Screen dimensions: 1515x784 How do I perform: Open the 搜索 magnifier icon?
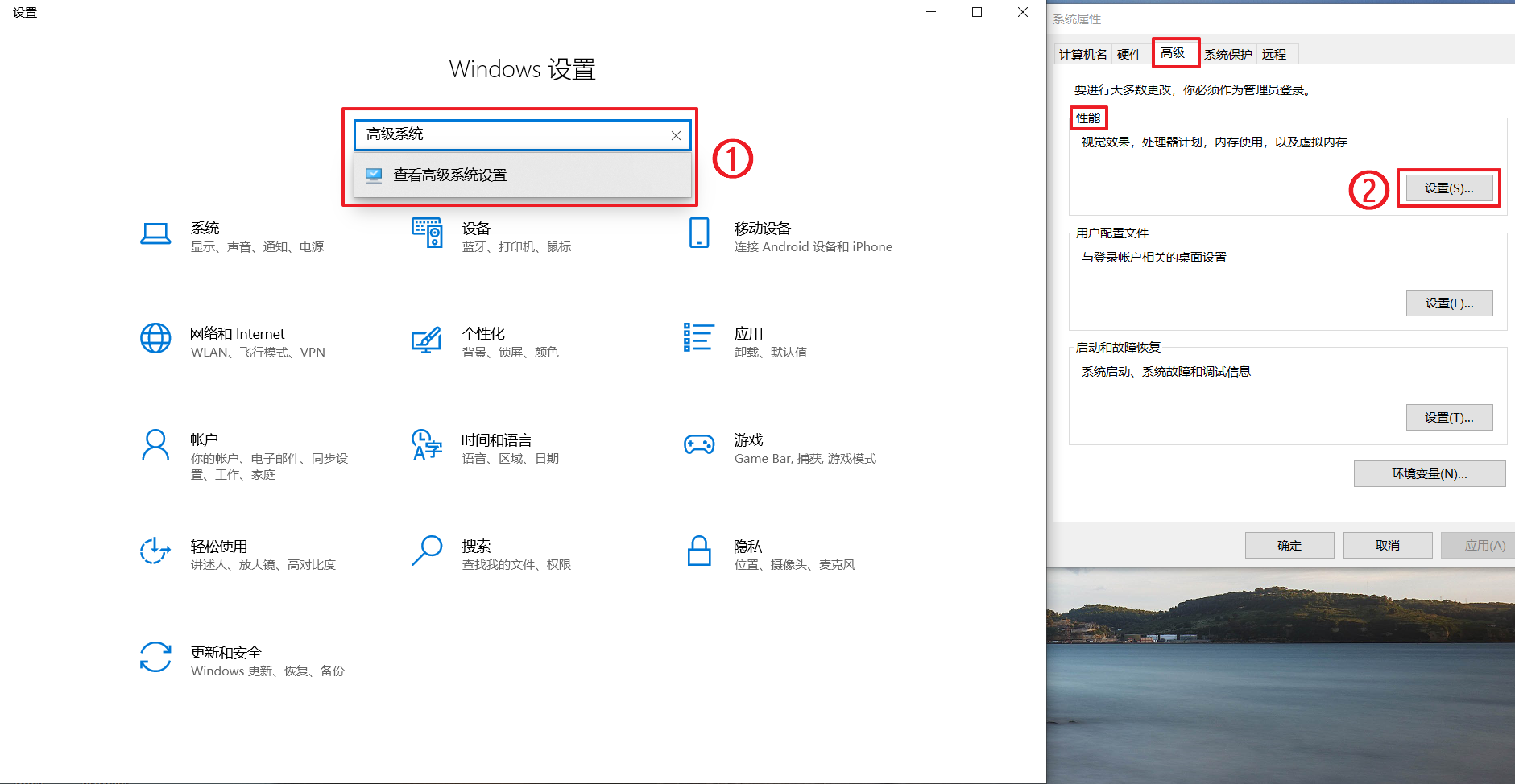click(x=427, y=551)
